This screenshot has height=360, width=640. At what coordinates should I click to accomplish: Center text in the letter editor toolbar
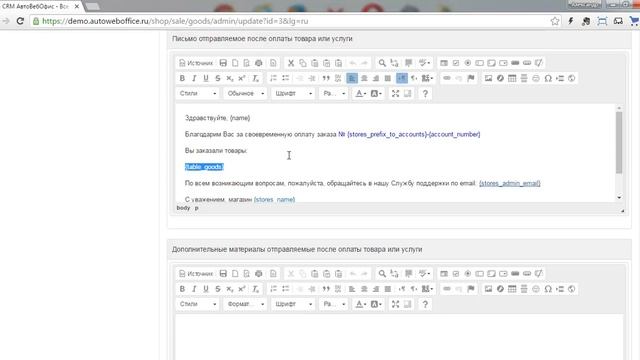tap(364, 78)
